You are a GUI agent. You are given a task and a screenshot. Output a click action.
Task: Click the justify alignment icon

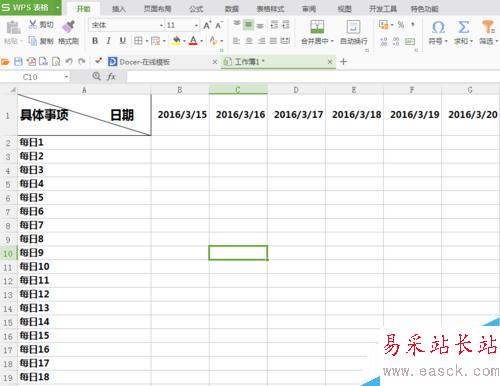[273, 41]
